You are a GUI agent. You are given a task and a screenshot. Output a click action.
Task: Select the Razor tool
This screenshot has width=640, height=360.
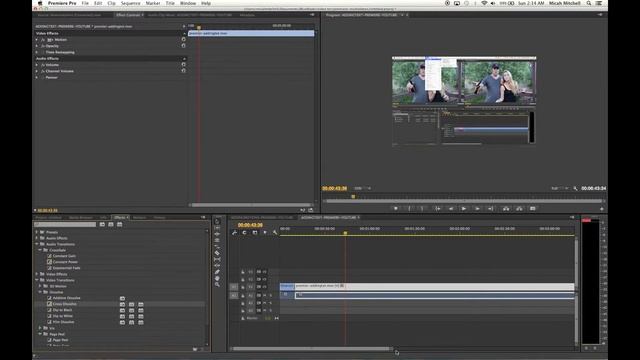point(217,253)
